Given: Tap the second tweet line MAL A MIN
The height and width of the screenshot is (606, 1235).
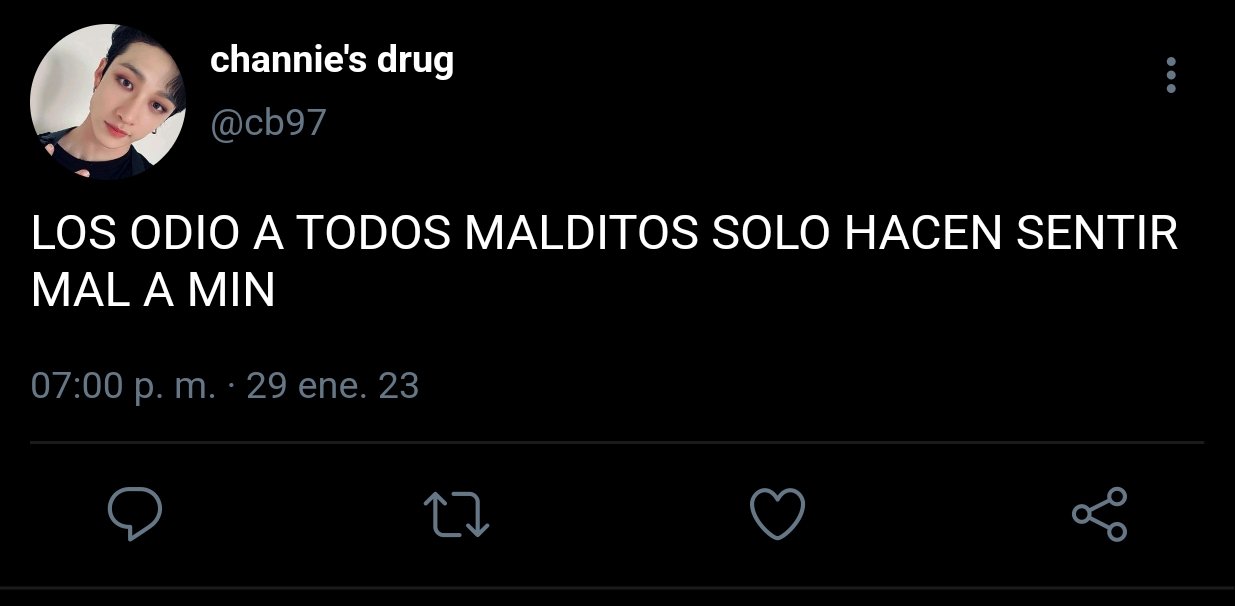Looking at the screenshot, I should tap(153, 290).
